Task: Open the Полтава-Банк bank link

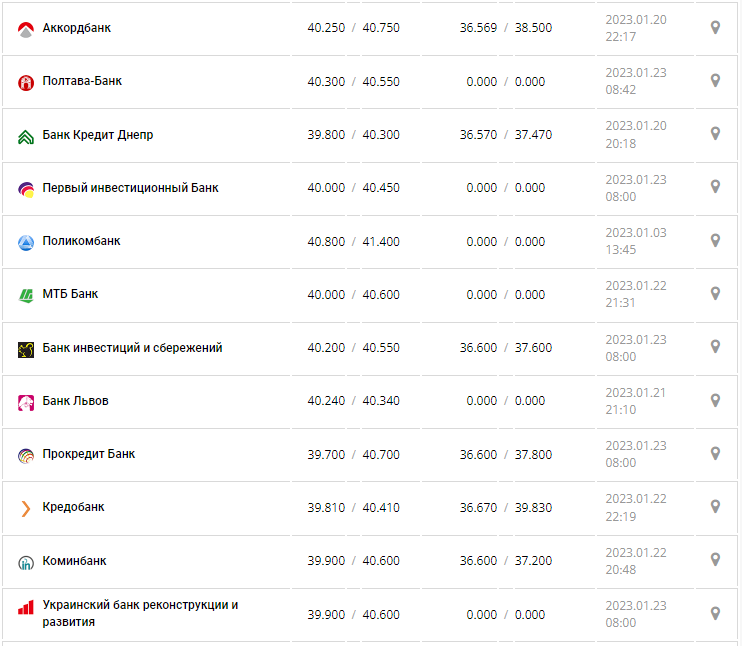Action: pyautogui.click(x=82, y=81)
